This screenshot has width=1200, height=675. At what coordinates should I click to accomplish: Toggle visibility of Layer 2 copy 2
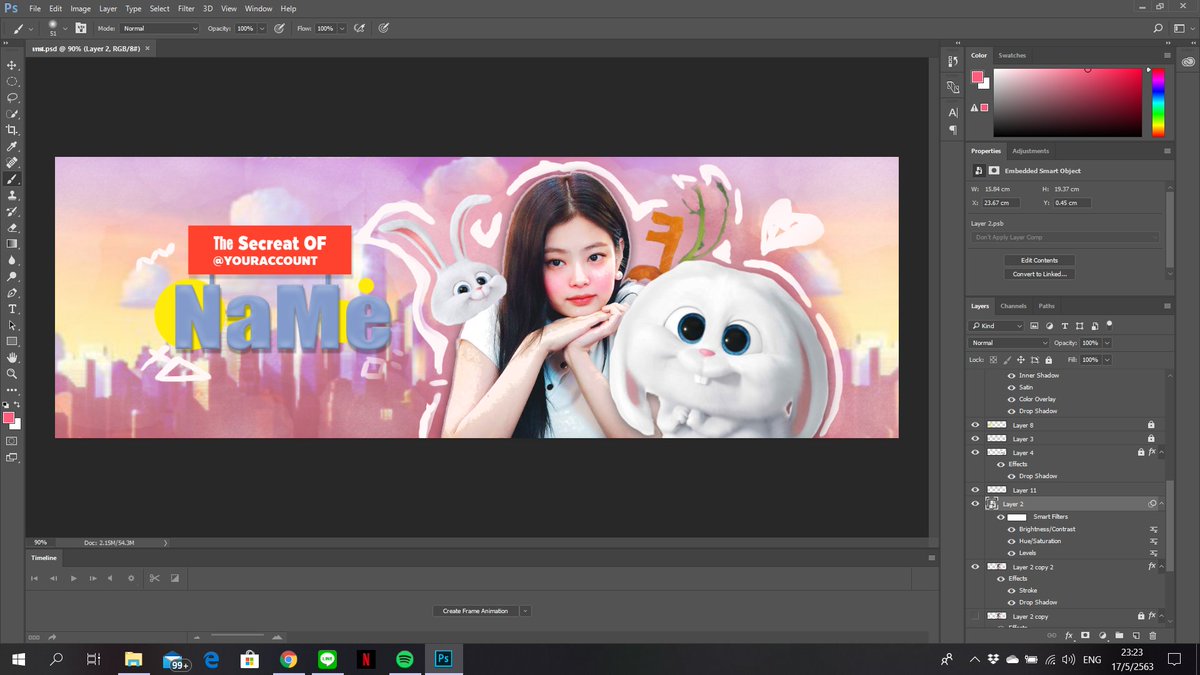975,567
